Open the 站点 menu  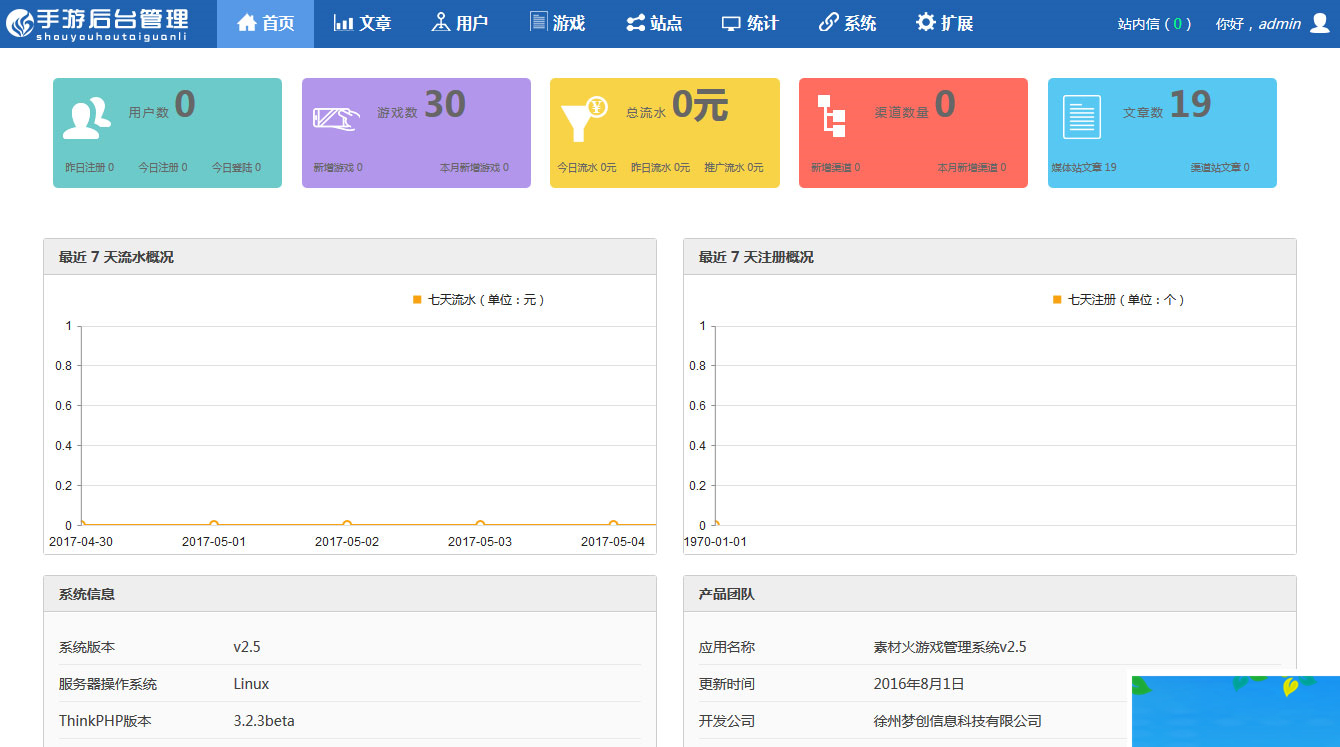coord(655,22)
